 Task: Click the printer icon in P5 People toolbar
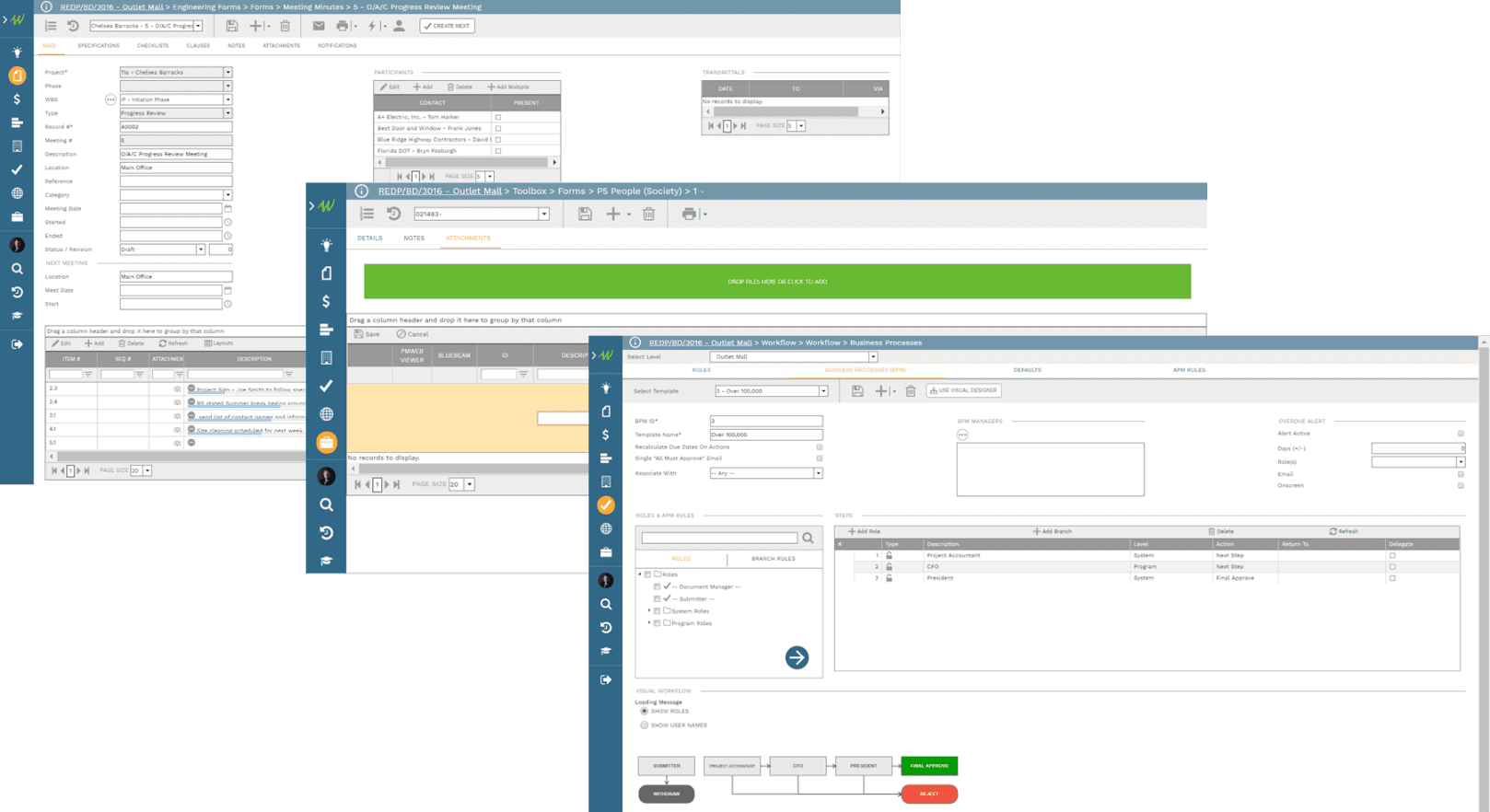click(x=689, y=214)
